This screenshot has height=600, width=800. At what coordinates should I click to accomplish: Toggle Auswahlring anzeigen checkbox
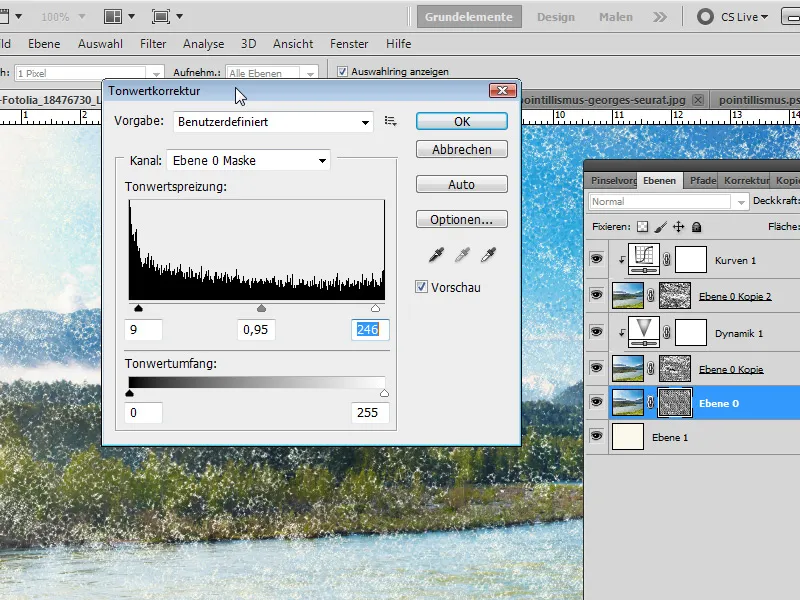click(342, 71)
